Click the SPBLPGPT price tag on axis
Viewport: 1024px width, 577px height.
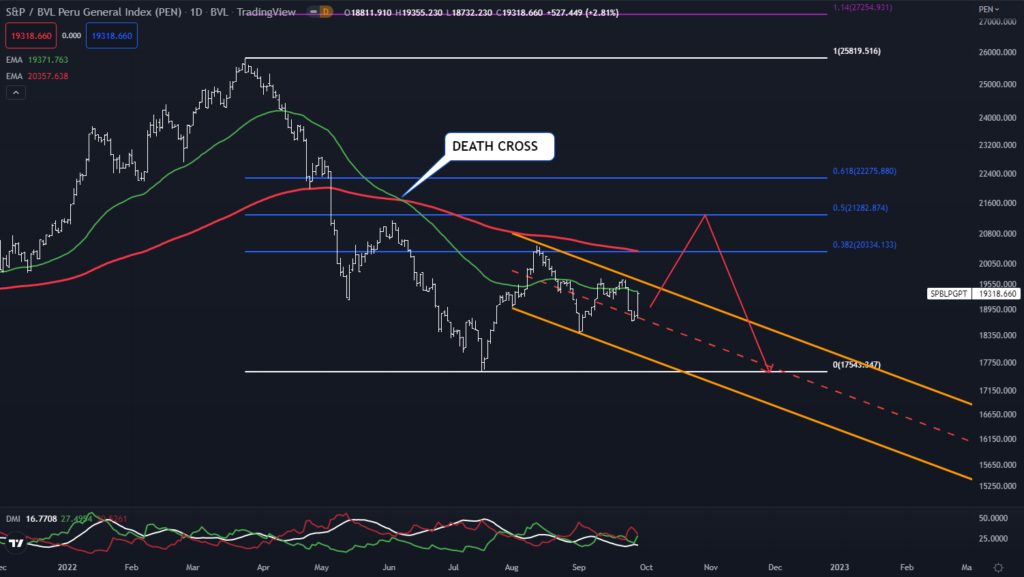pyautogui.click(x=950, y=294)
